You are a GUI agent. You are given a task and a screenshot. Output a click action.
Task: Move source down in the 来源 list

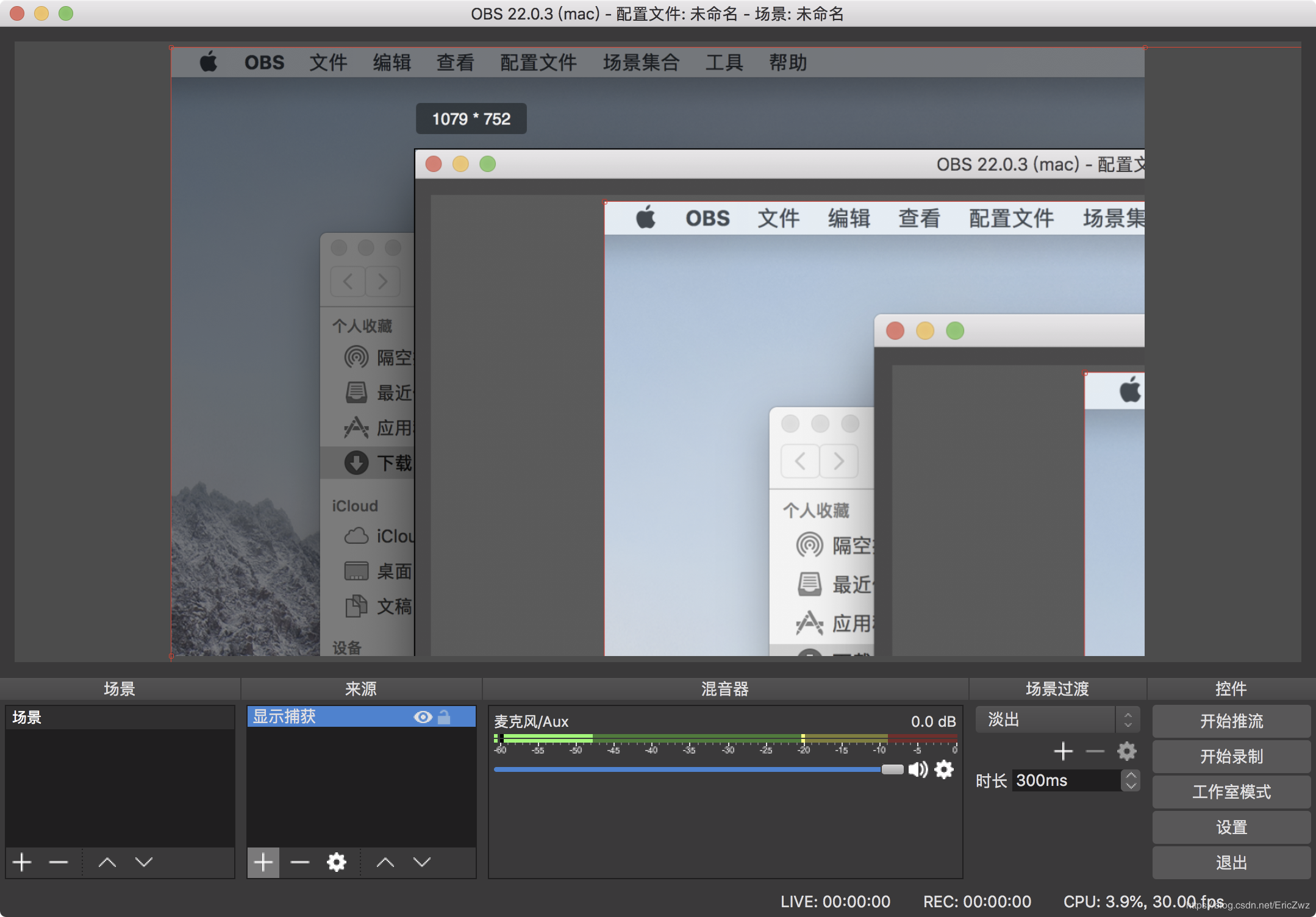click(x=422, y=862)
